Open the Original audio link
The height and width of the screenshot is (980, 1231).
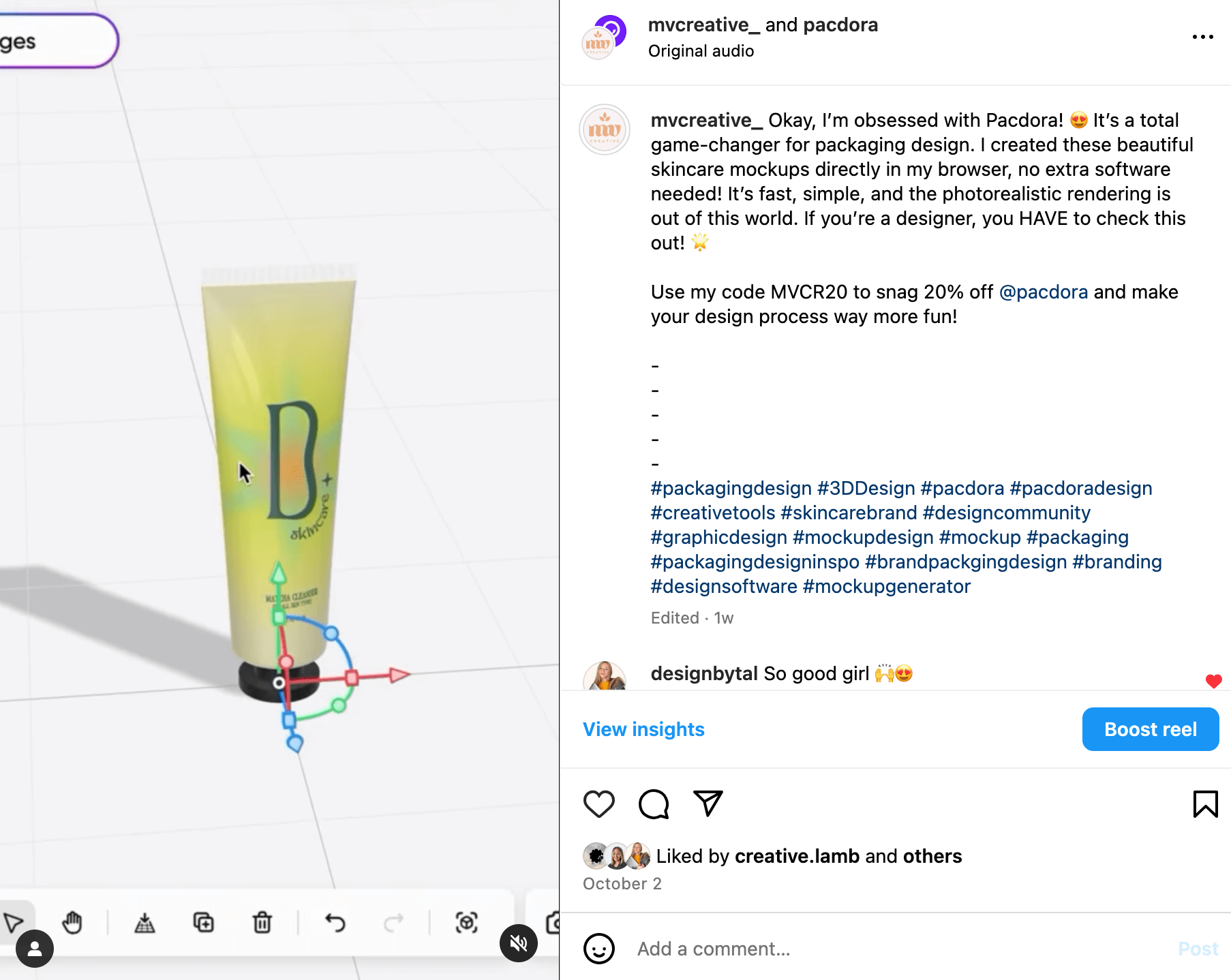point(701,51)
